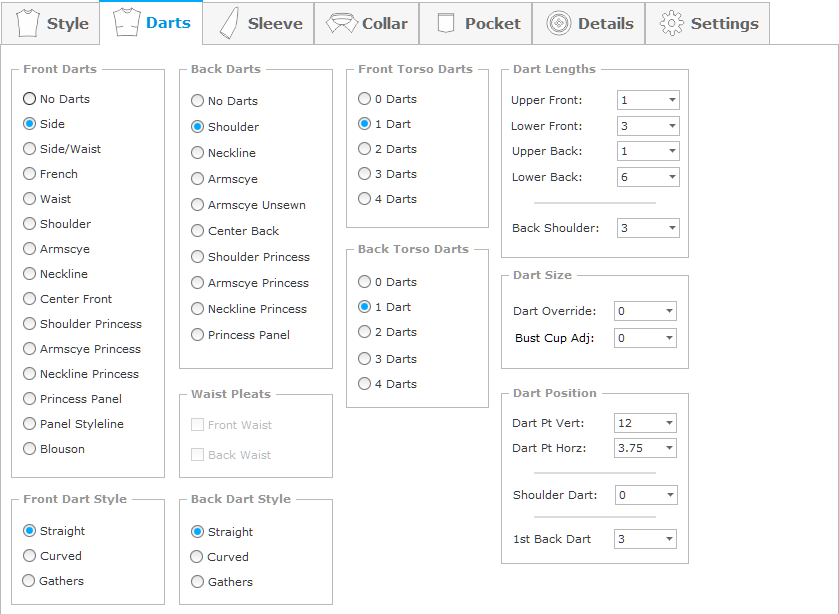Click the button icon on Details tab
Viewport: 839px width, 614px height.
[x=559, y=23]
